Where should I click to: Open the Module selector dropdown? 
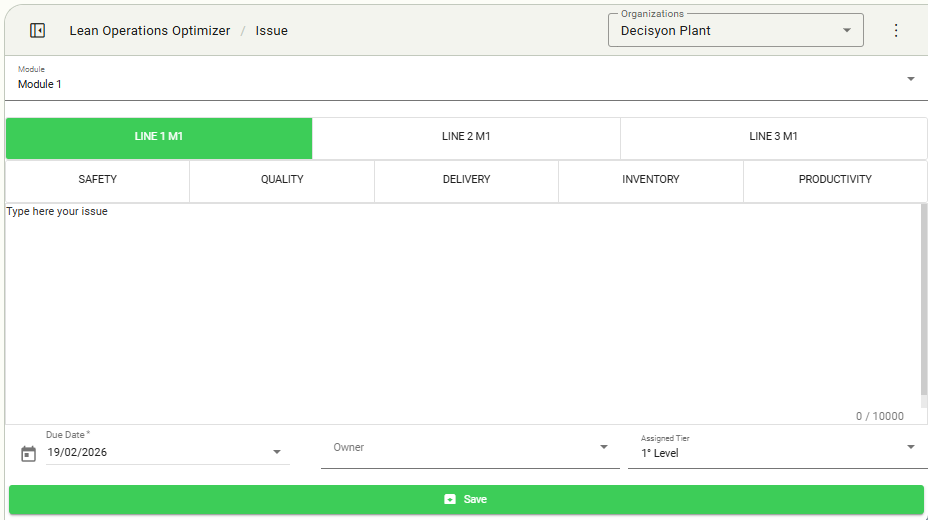coord(910,80)
